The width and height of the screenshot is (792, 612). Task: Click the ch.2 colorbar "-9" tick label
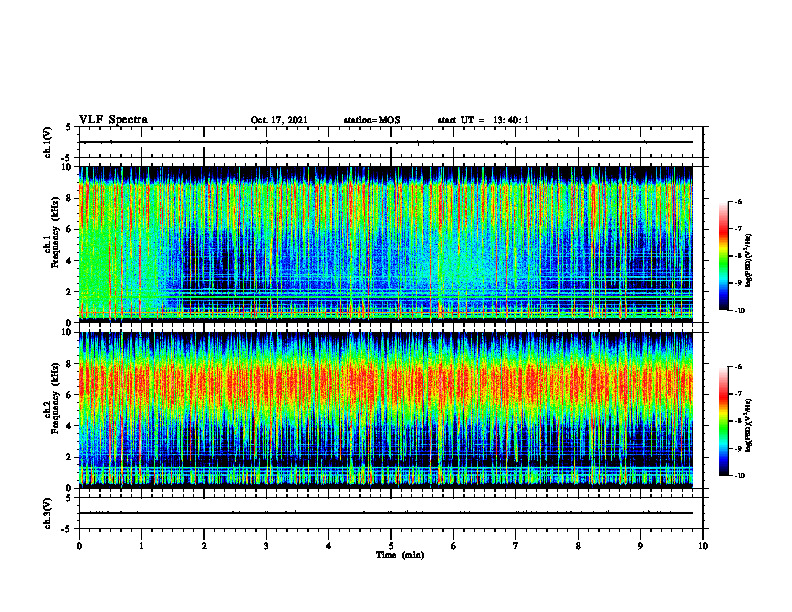click(x=738, y=448)
